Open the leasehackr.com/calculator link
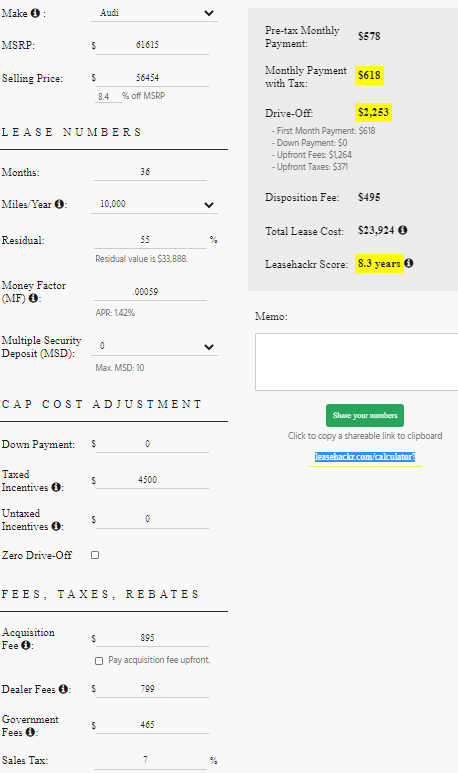 click(365, 457)
